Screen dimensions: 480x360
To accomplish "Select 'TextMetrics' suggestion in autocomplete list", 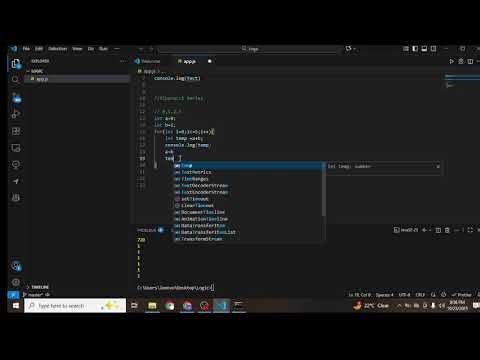I will tap(248, 172).
